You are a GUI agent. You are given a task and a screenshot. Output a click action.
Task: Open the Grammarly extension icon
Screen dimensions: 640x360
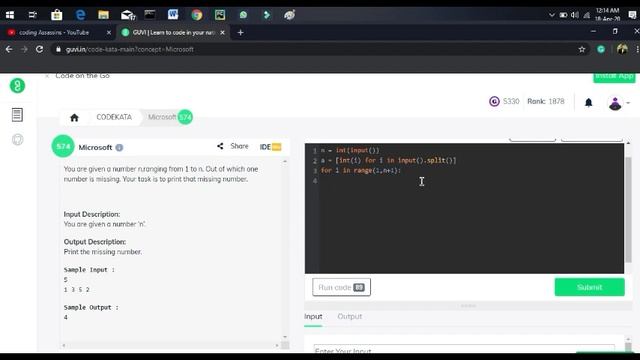click(601, 49)
